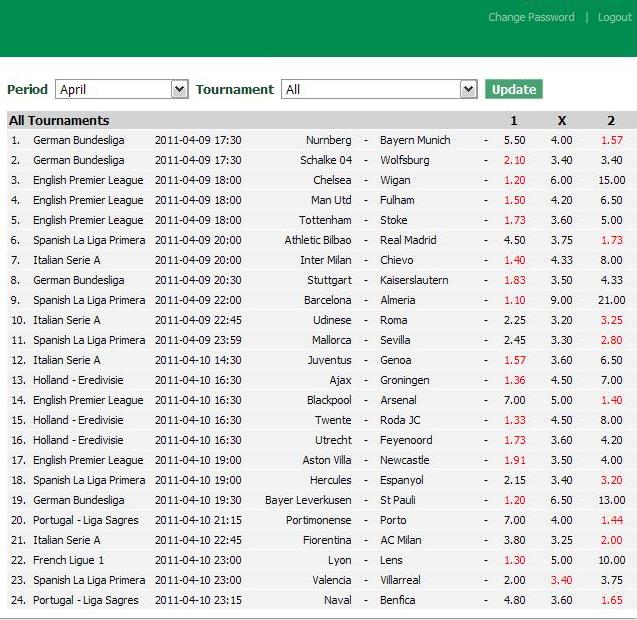Click the Logout link
This screenshot has width=637, height=620.
615,17
